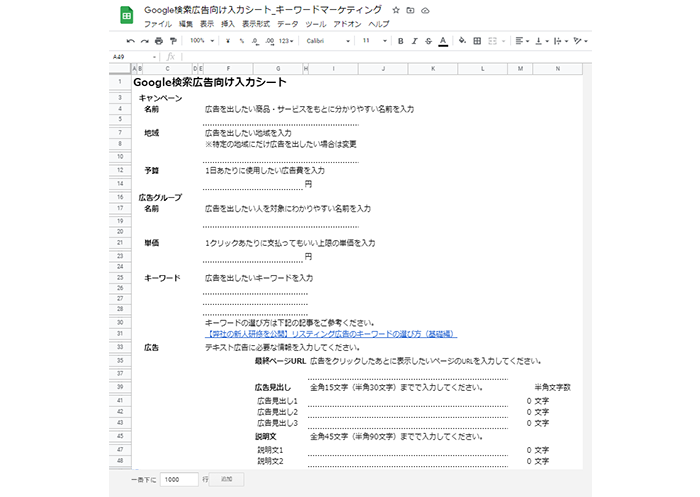Image resolution: width=700 pixels, height=497 pixels.
Task: Open the アドオン menu
Action: [x=347, y=24]
